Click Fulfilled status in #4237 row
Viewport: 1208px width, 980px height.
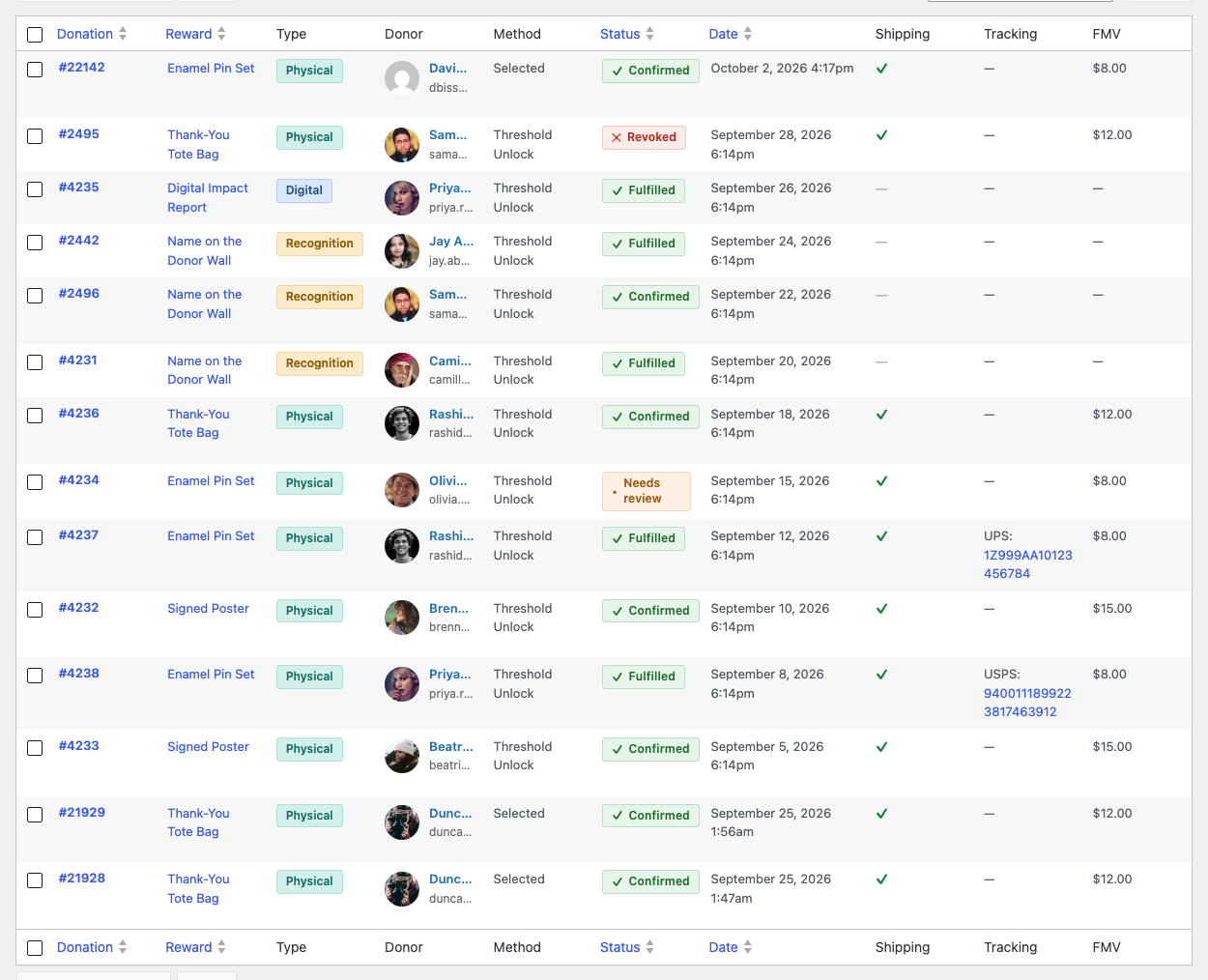pos(644,538)
